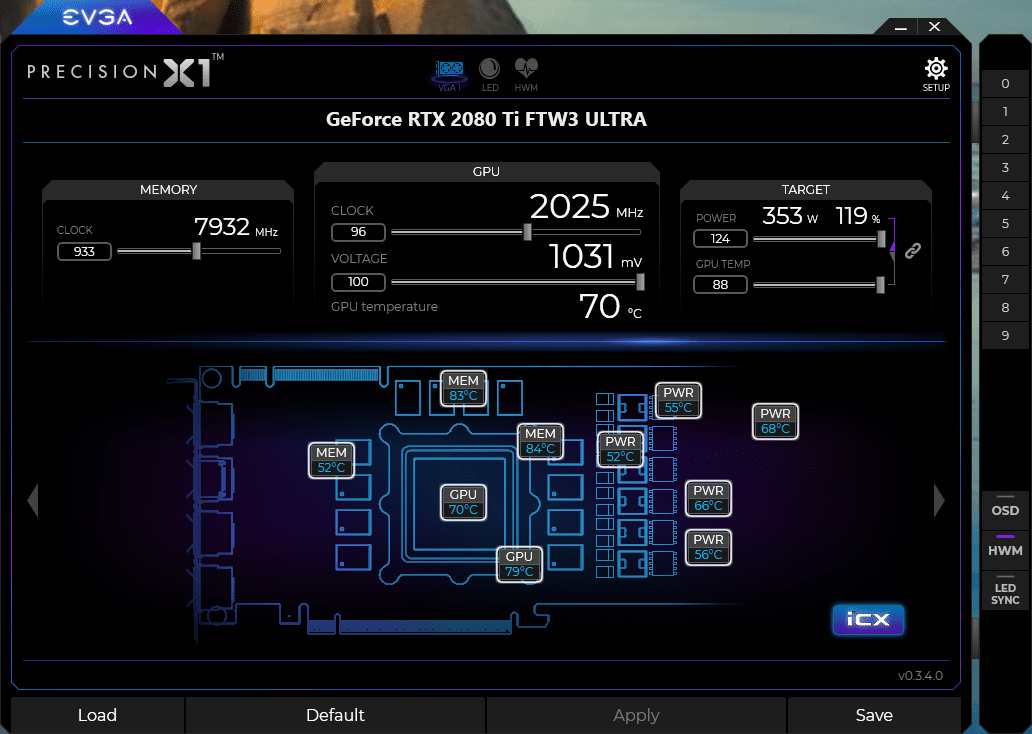Click the GPU temp target field 88
The height and width of the screenshot is (734, 1032).
click(720, 284)
